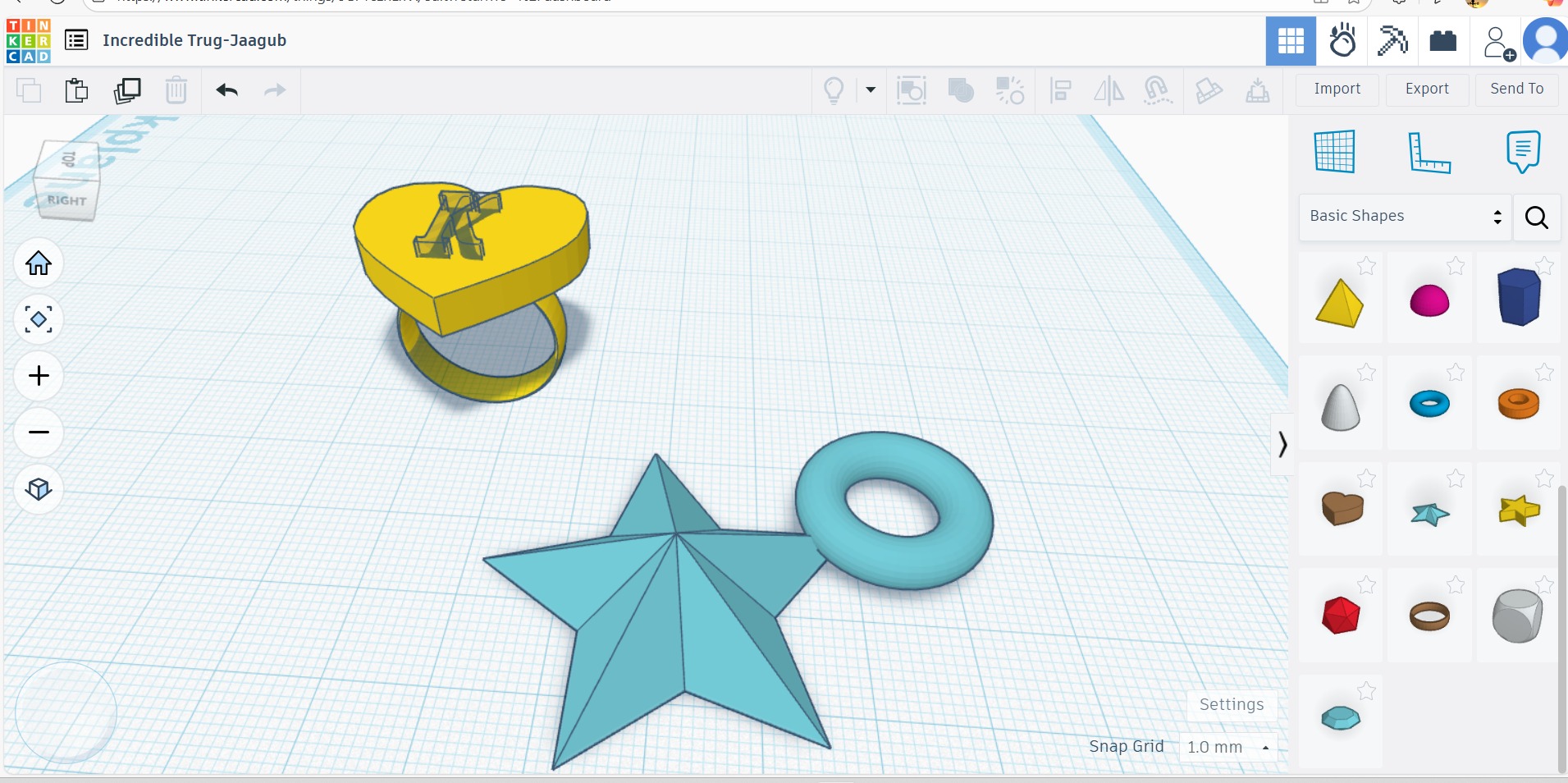Viewport: 1568px width, 783px height.
Task: Open Snap Grid 1.0 mm dropdown
Action: 1228,747
